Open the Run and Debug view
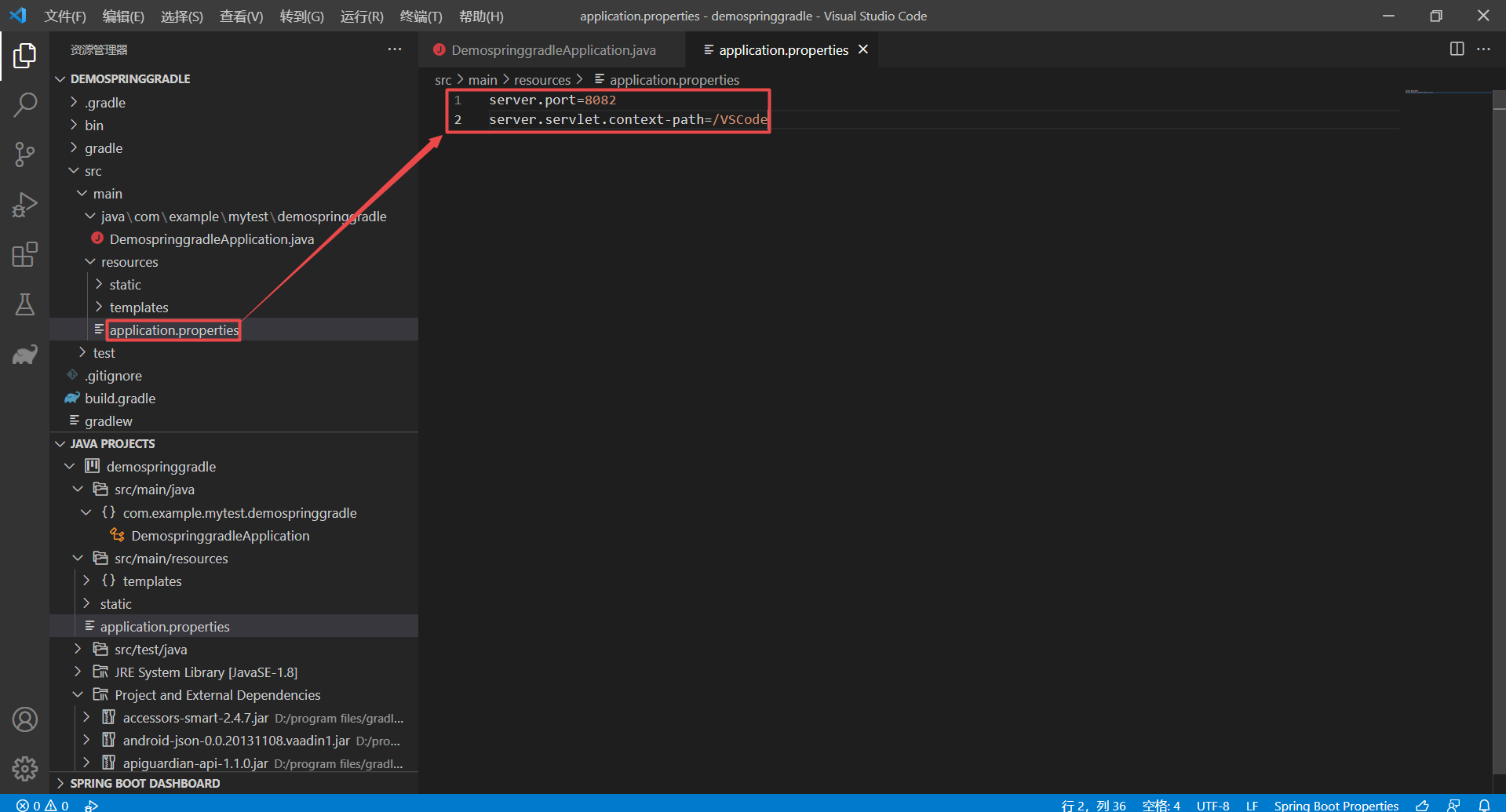 24,205
